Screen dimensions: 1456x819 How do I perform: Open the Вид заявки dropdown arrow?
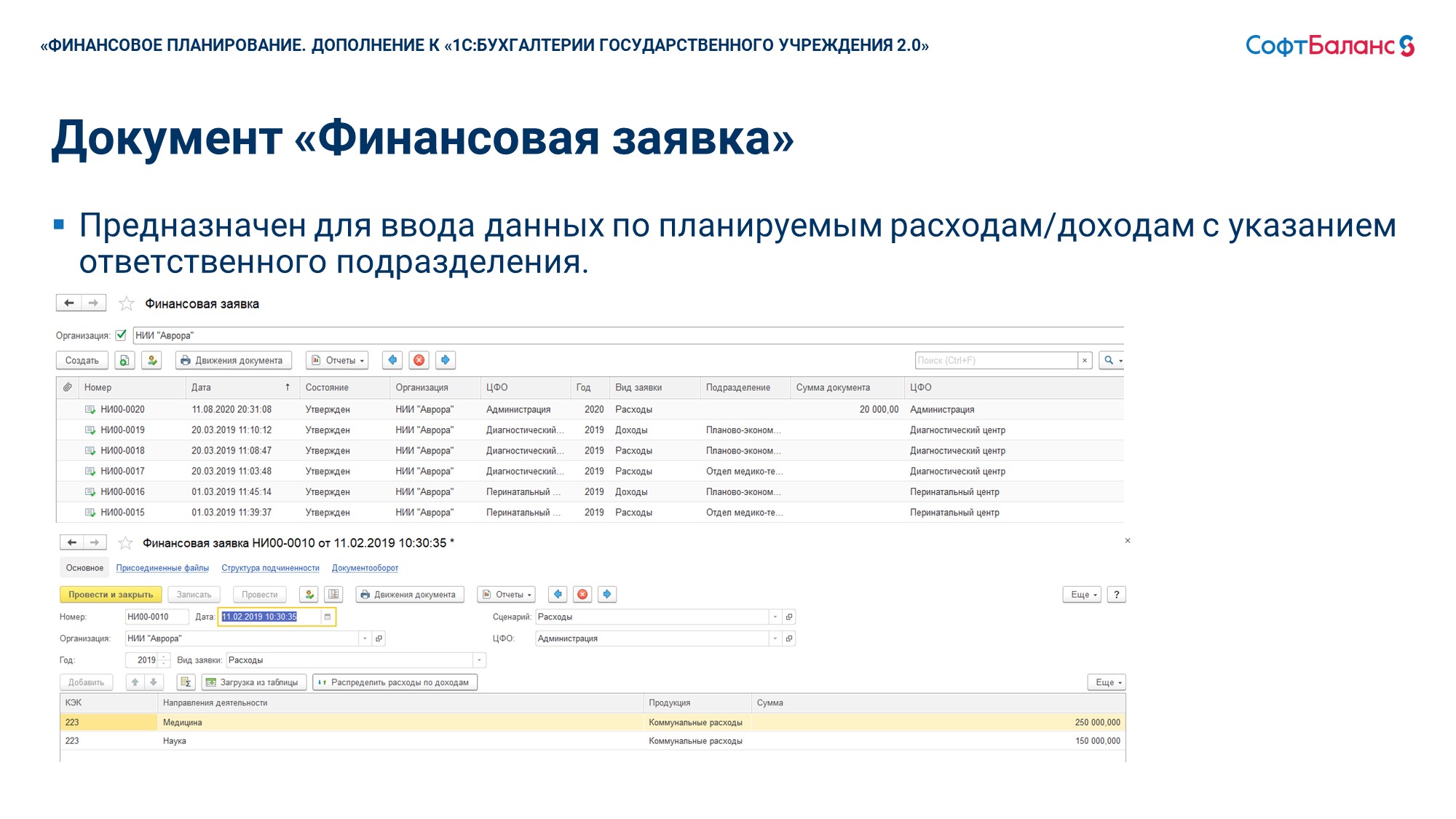pos(479,660)
